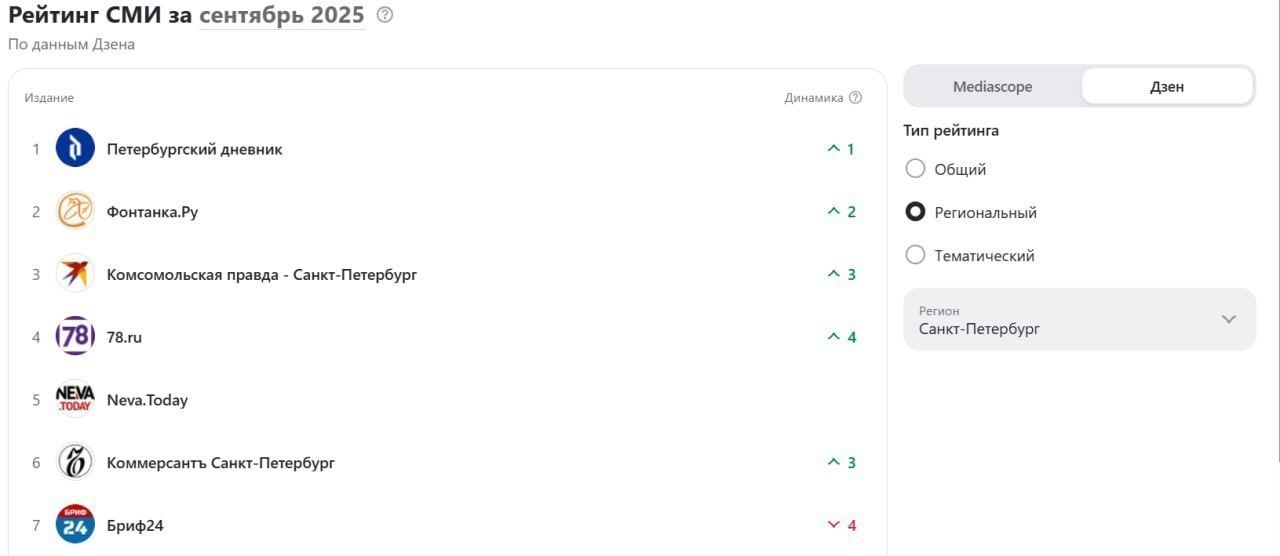1280x556 pixels.
Task: Select the Общий rating type
Action: [915, 169]
